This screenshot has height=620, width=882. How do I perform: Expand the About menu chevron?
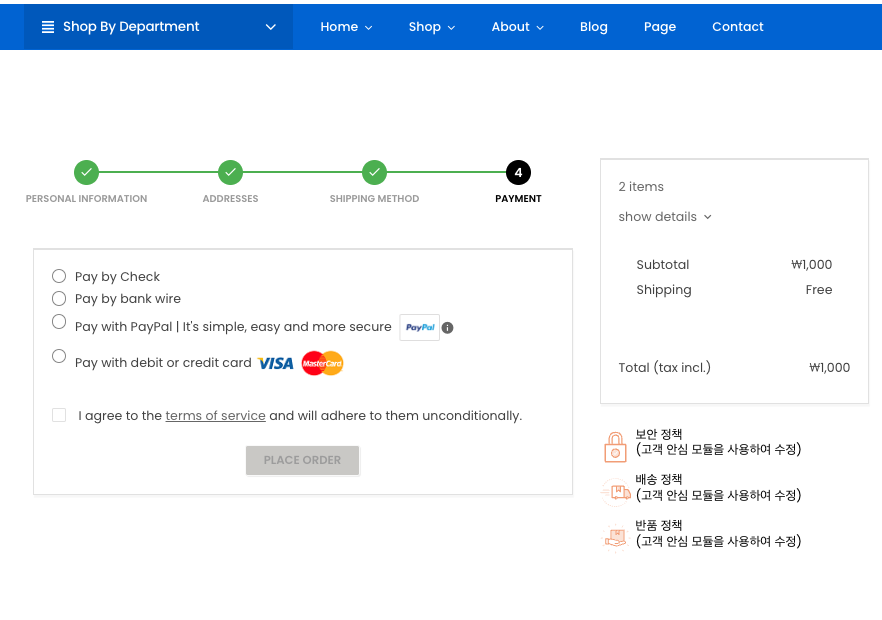(x=540, y=28)
